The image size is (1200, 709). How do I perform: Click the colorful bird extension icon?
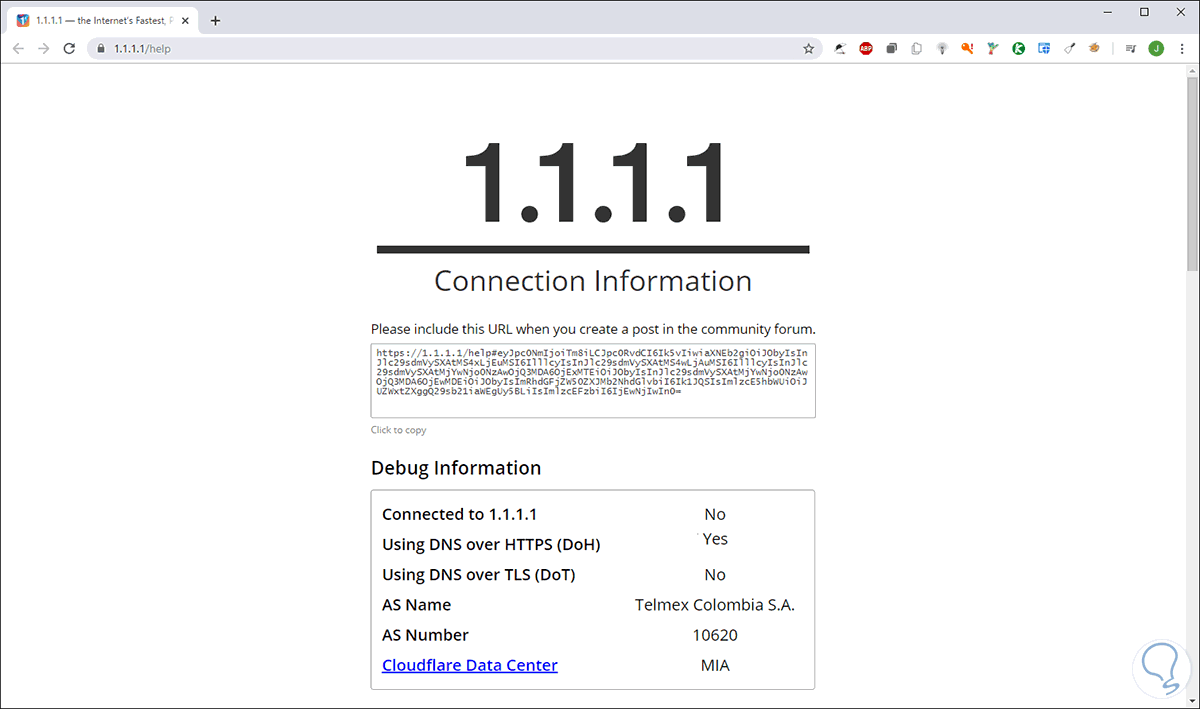[x=992, y=48]
